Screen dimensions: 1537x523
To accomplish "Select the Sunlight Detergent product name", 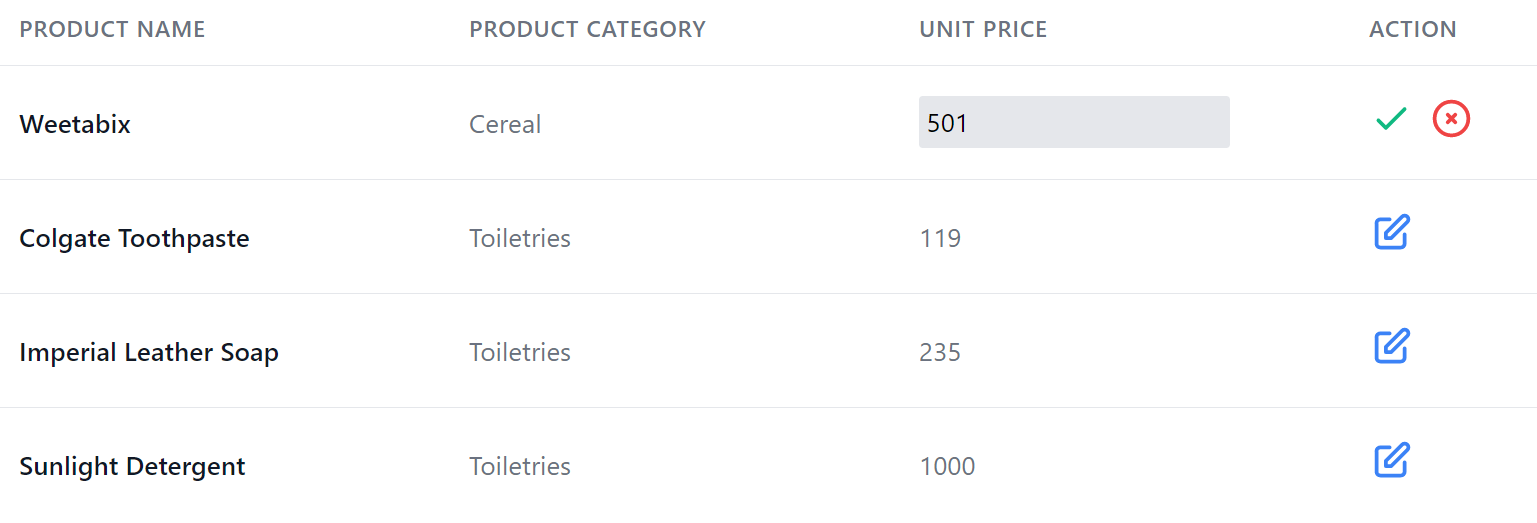I will pyautogui.click(x=132, y=467).
